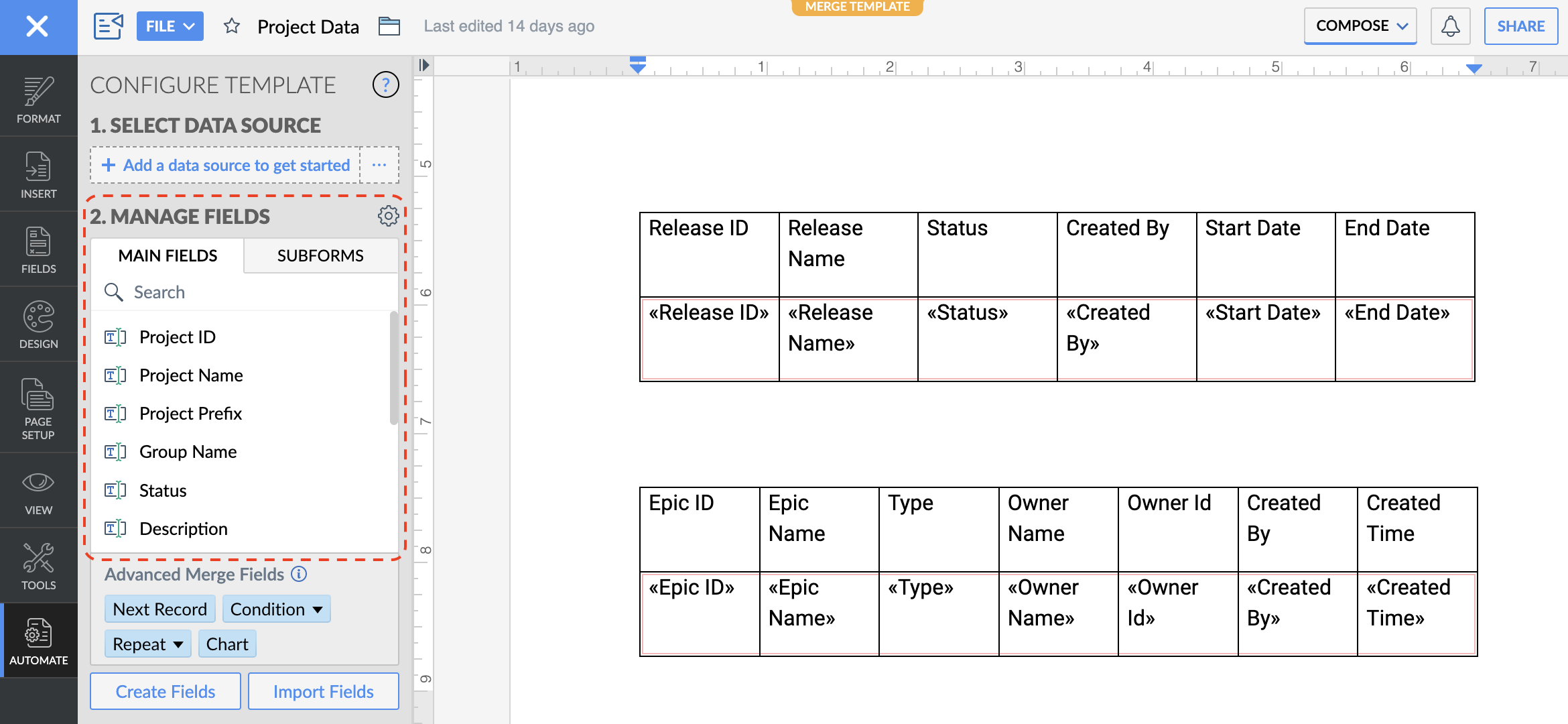Select the MAIN FIELDS tab
This screenshot has width=1568, height=724.
tap(168, 255)
